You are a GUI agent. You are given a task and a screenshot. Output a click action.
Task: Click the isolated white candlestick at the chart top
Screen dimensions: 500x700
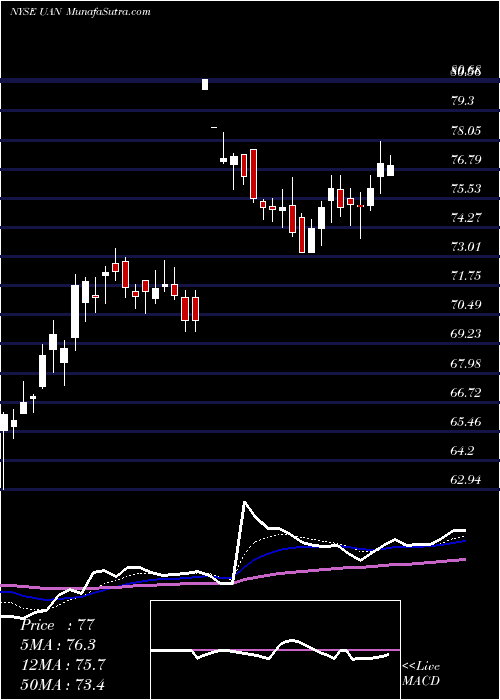205,84
